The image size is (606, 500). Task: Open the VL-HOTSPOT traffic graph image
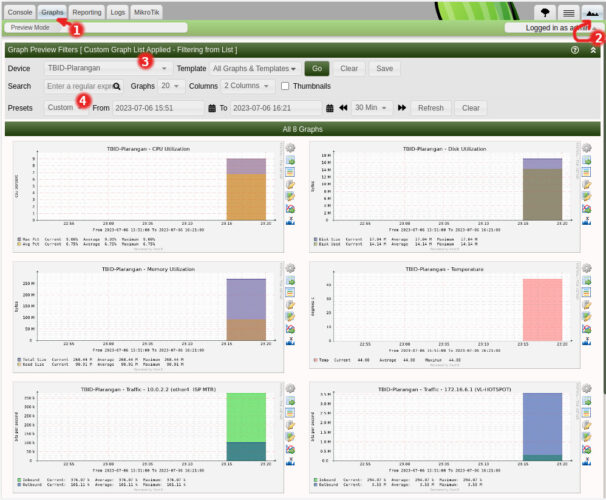click(444, 437)
